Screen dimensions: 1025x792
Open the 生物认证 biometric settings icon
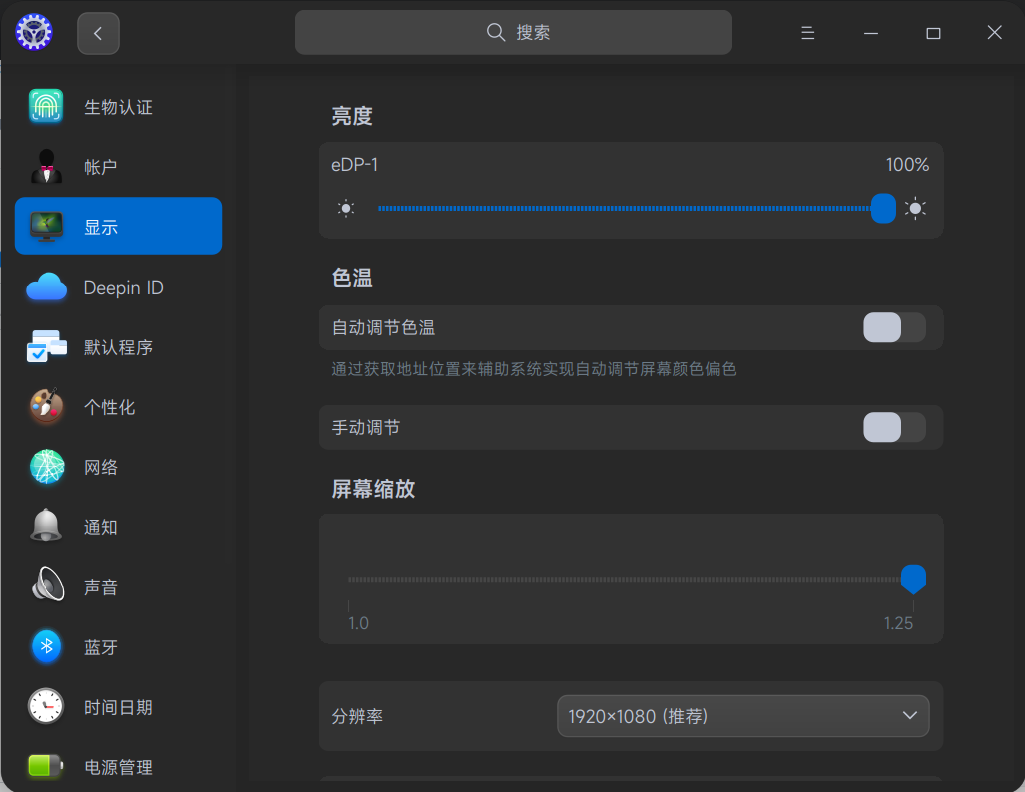tap(45, 106)
